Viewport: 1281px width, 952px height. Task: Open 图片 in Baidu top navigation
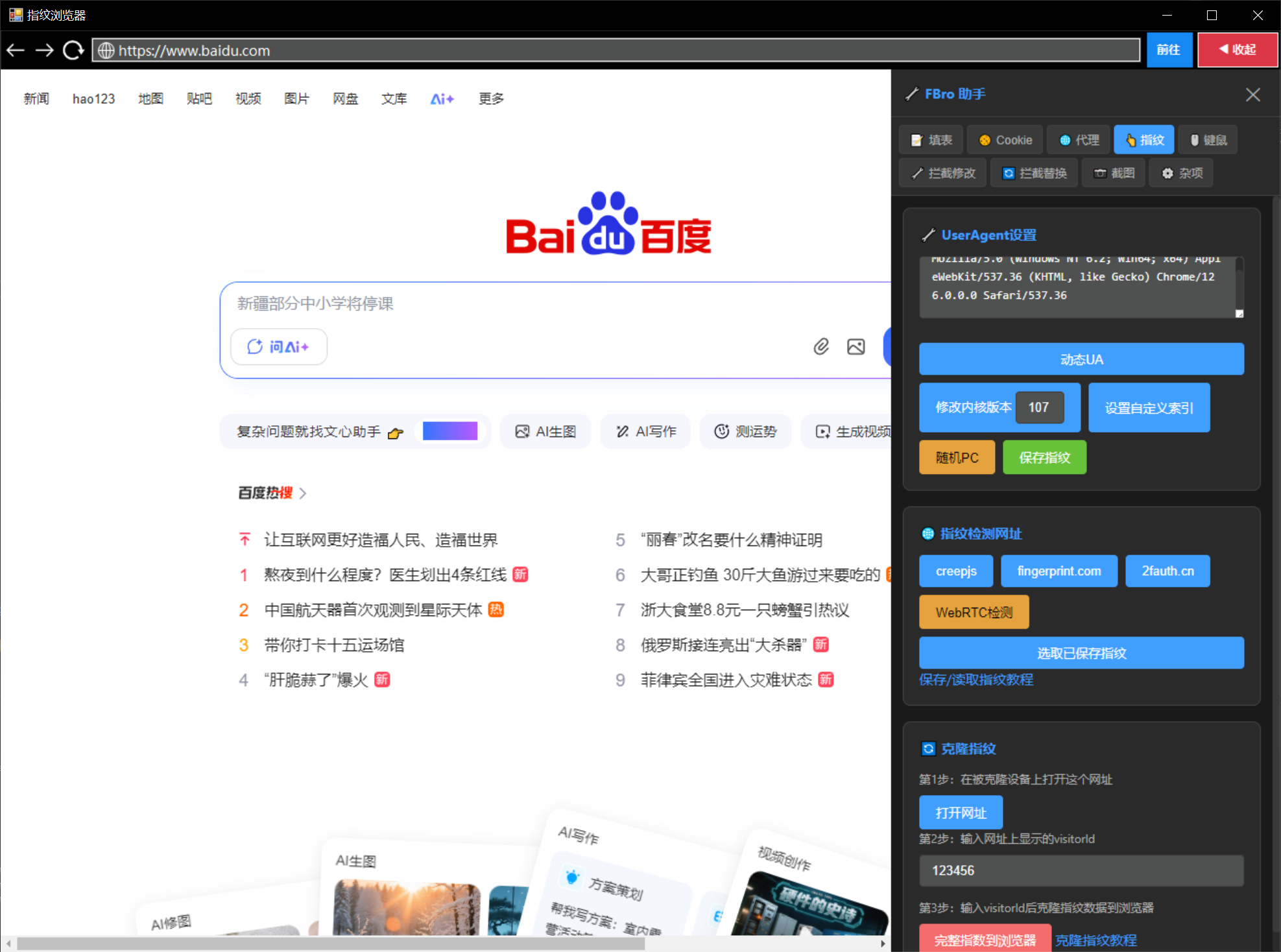point(296,99)
